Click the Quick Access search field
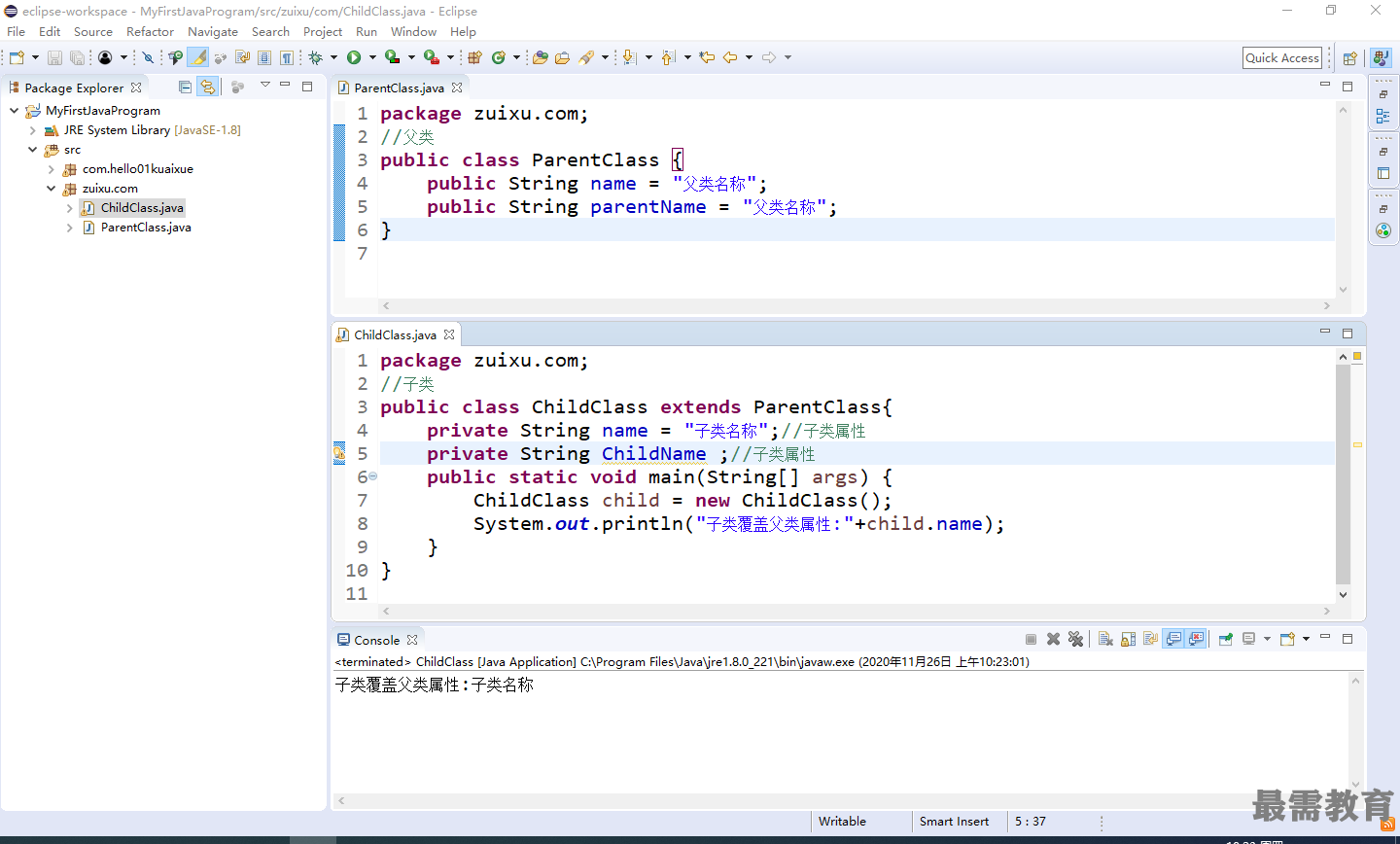 (x=1282, y=57)
